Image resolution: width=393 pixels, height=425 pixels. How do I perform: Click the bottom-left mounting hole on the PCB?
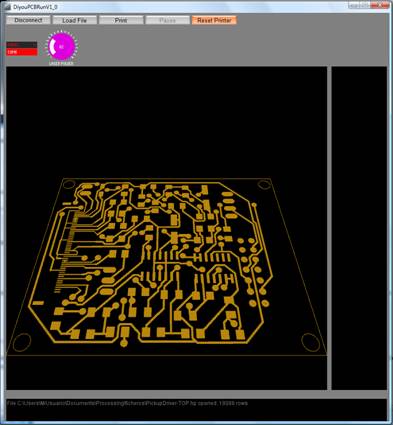pos(22,342)
